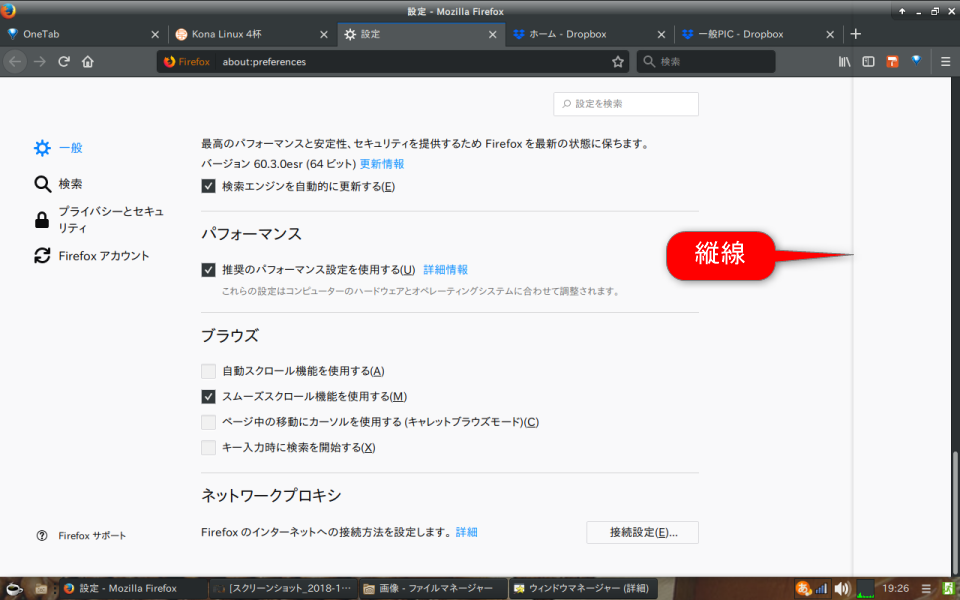Go to the Home page icon
Screen dimensions: 960x600
point(88,62)
